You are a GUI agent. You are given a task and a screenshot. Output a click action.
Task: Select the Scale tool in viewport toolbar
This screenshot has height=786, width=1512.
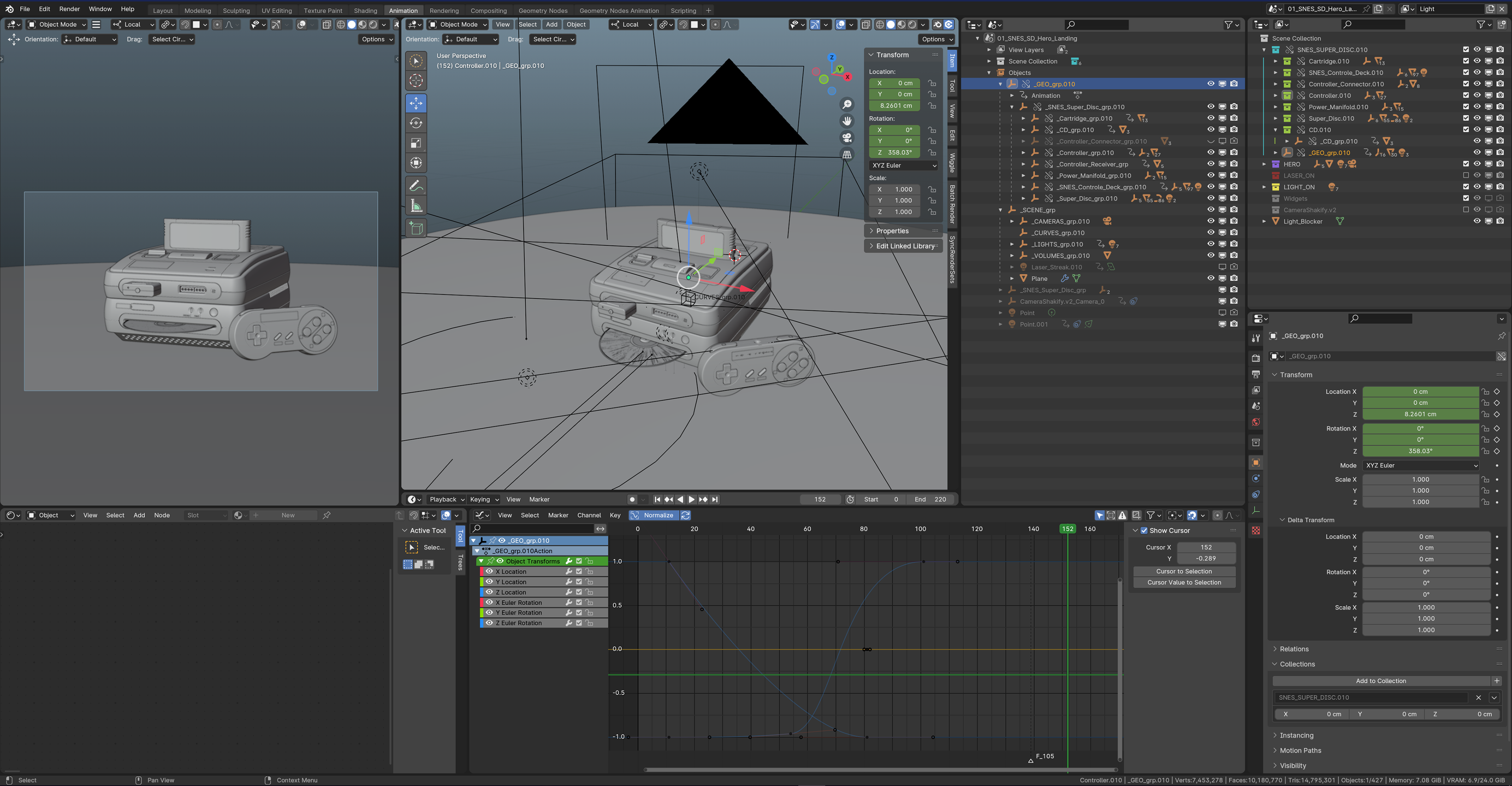click(415, 143)
